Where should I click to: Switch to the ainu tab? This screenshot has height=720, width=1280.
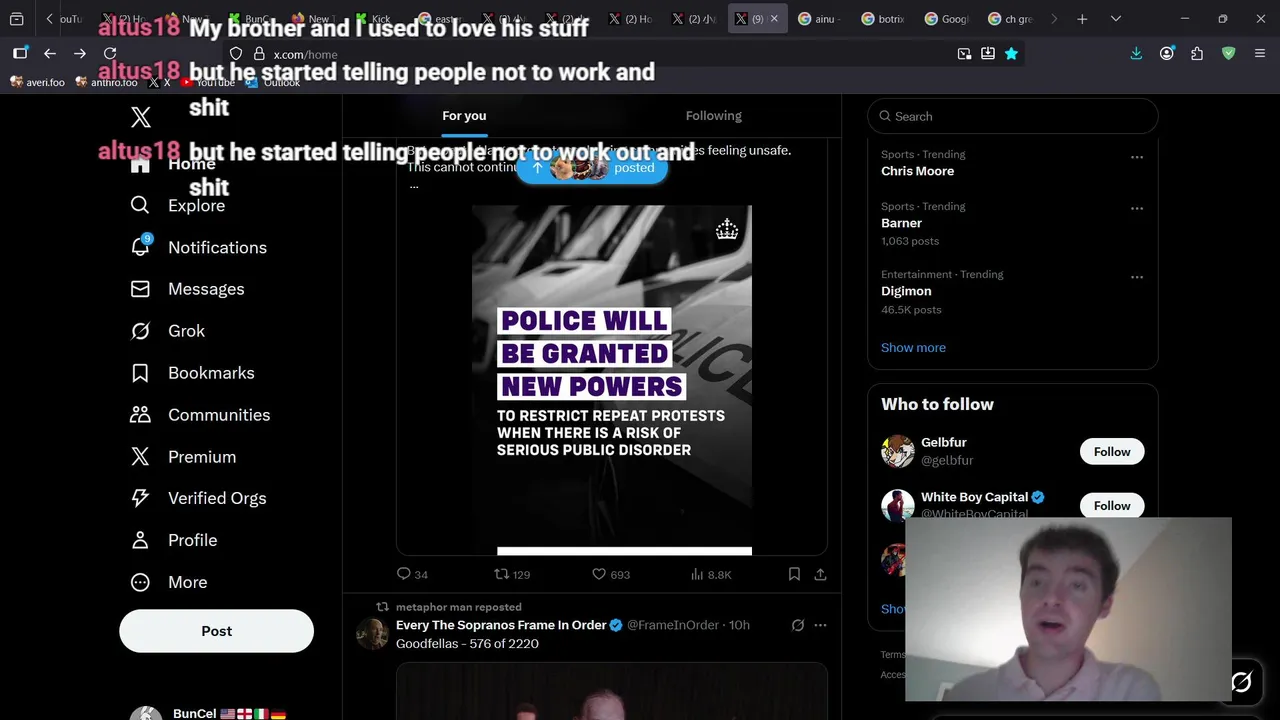click(820, 19)
